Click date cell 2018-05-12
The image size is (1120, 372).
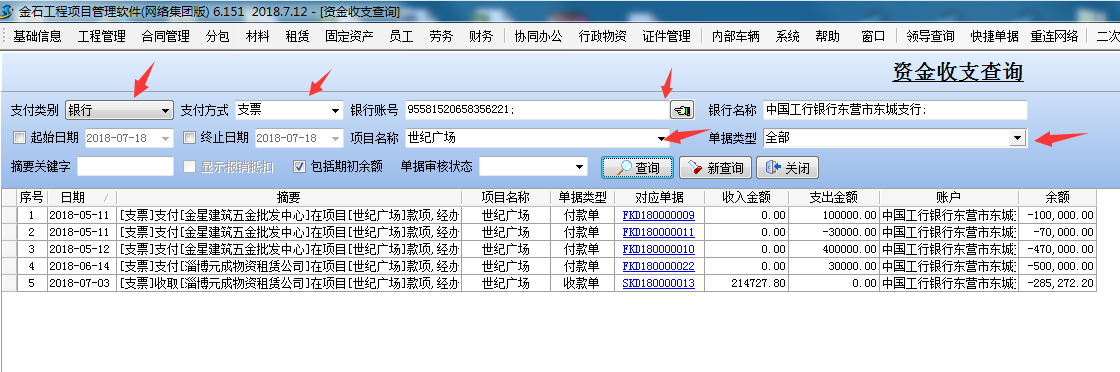(x=81, y=249)
